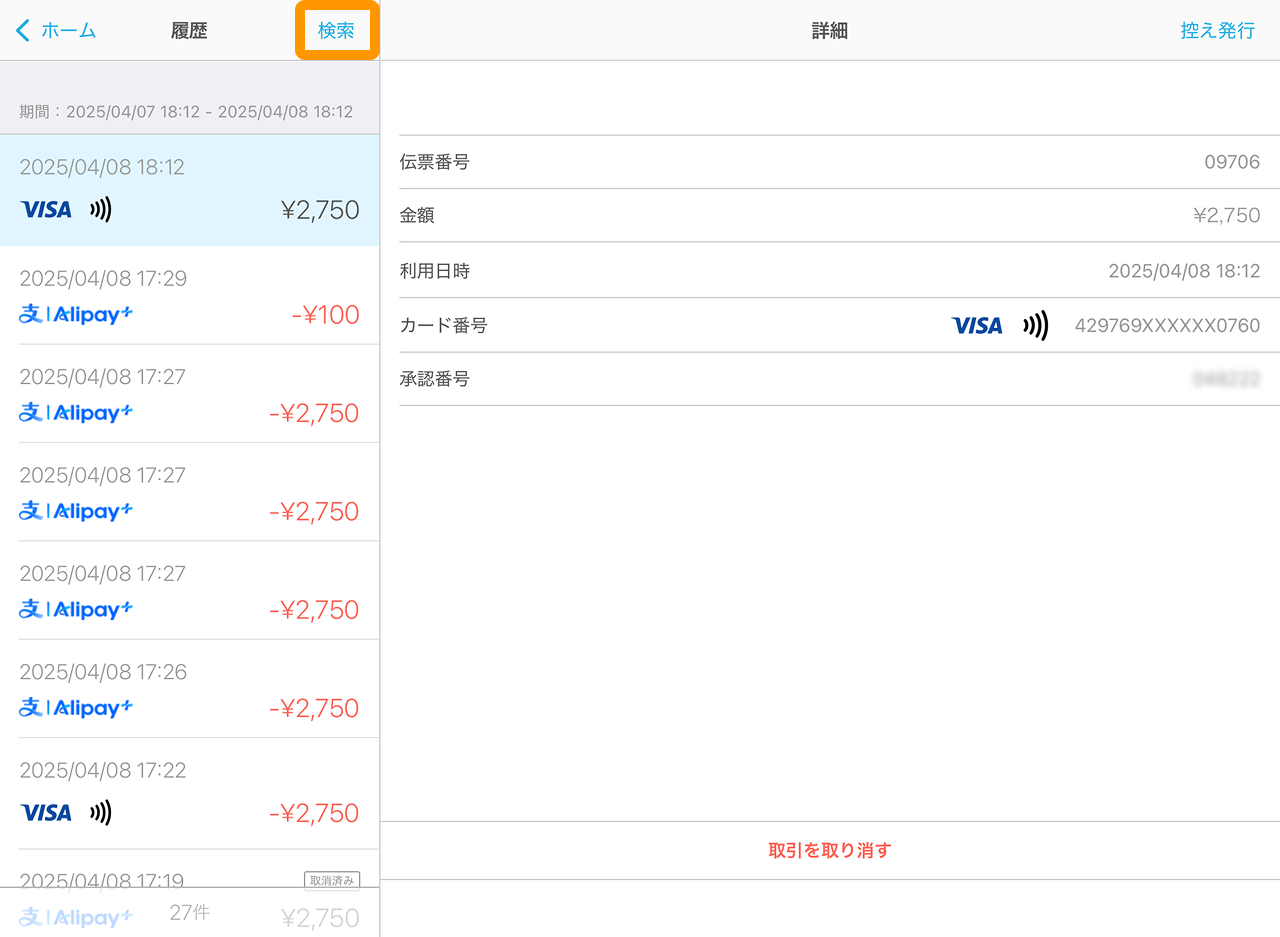Click contactless icon in カード番号 detail row
Viewport: 1280px width, 937px height.
(x=1035, y=325)
